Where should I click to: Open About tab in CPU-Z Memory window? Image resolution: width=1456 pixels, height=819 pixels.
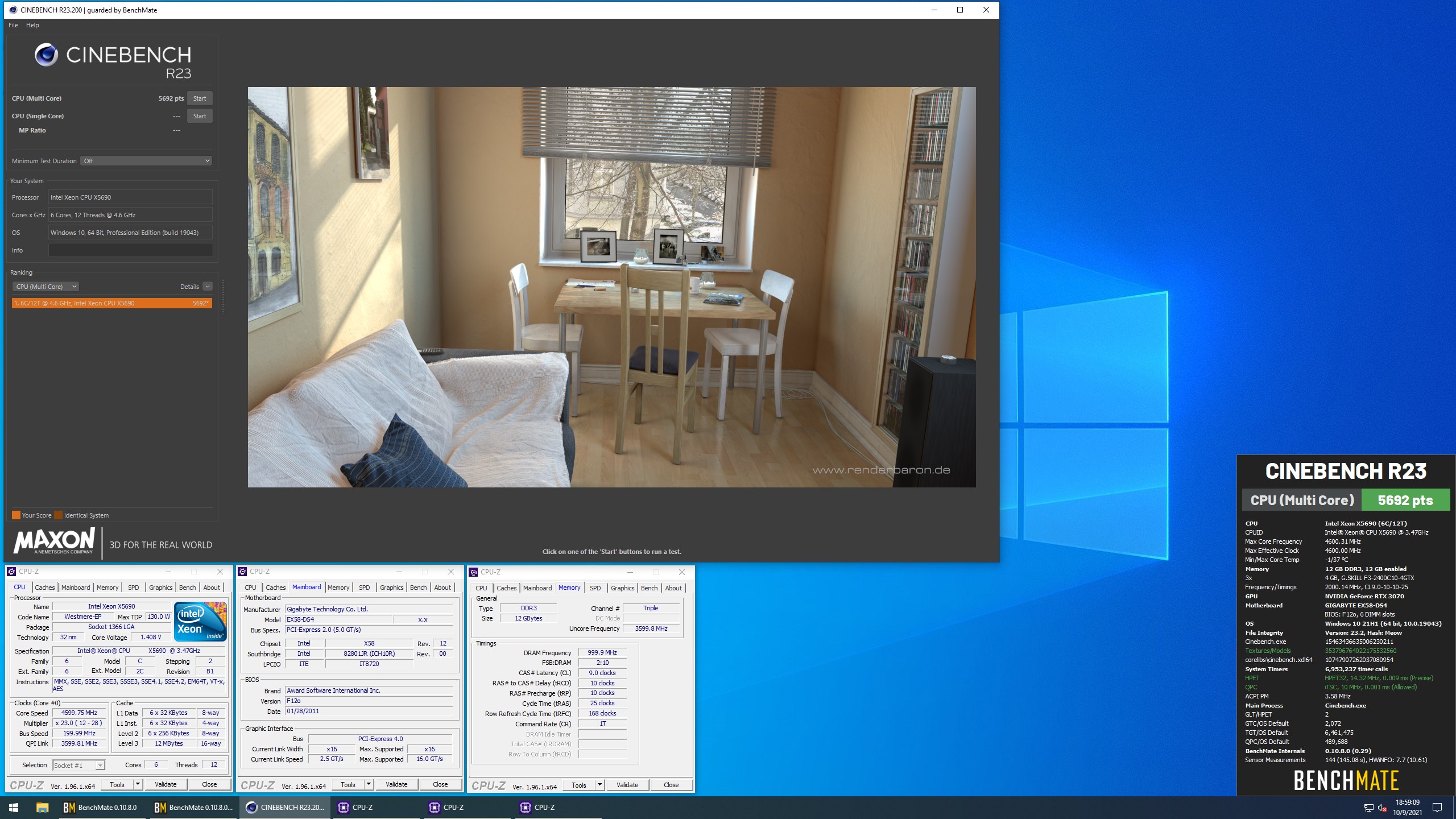673,588
